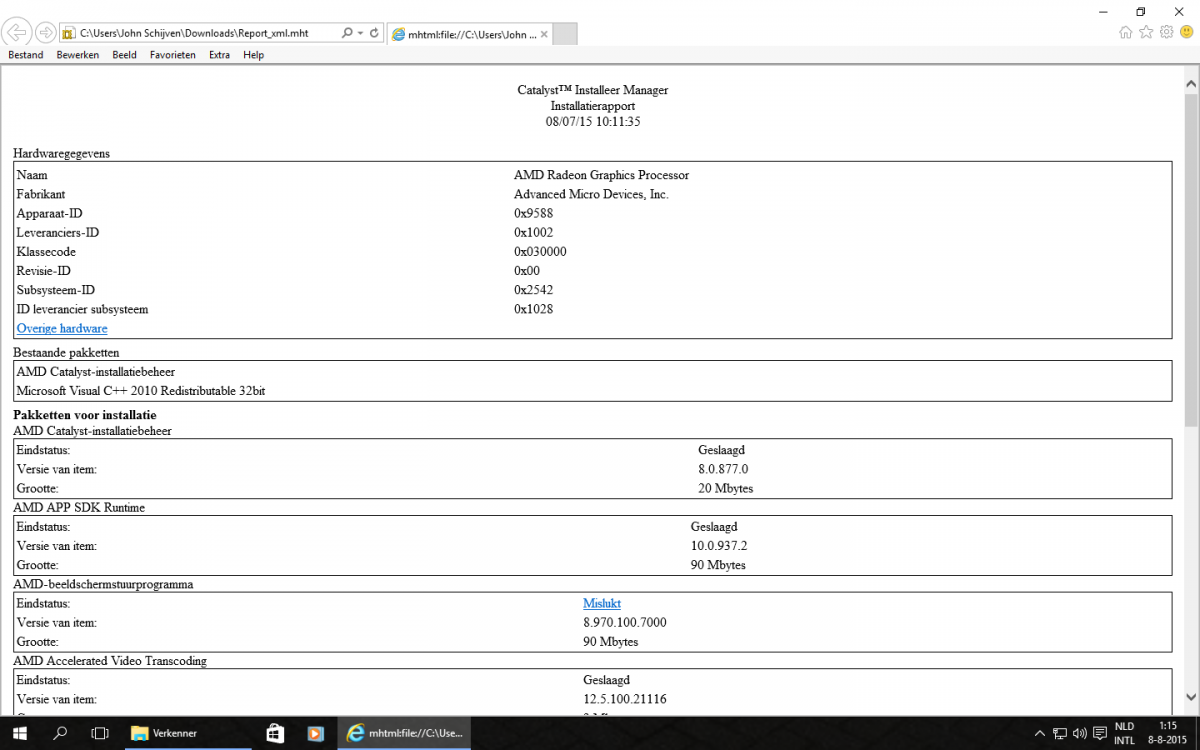Screen dimensions: 1200x750
Task: Click the AMD Accelerated Video Transcoding heading
Action: [110, 661]
